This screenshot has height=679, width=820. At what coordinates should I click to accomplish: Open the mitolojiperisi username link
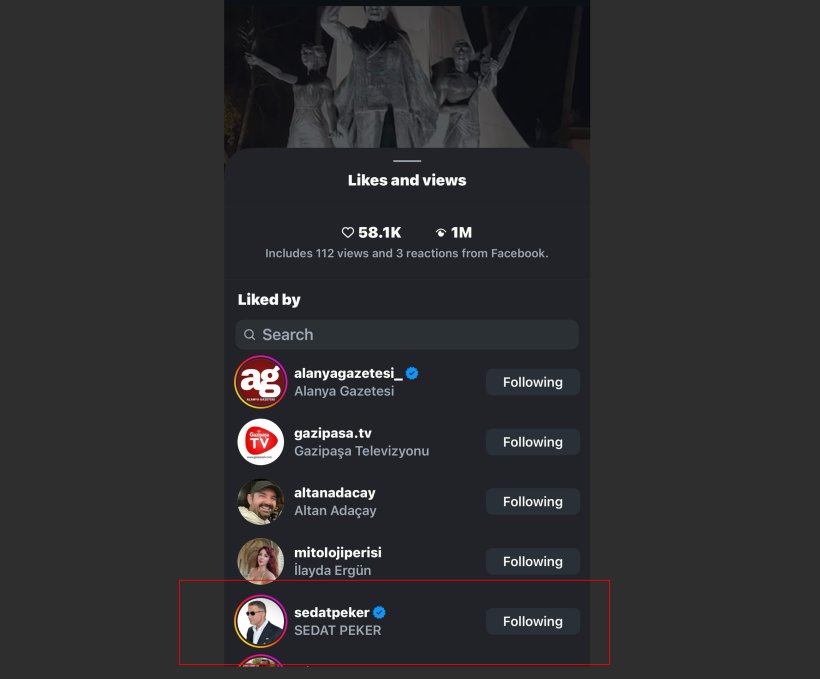[338, 552]
